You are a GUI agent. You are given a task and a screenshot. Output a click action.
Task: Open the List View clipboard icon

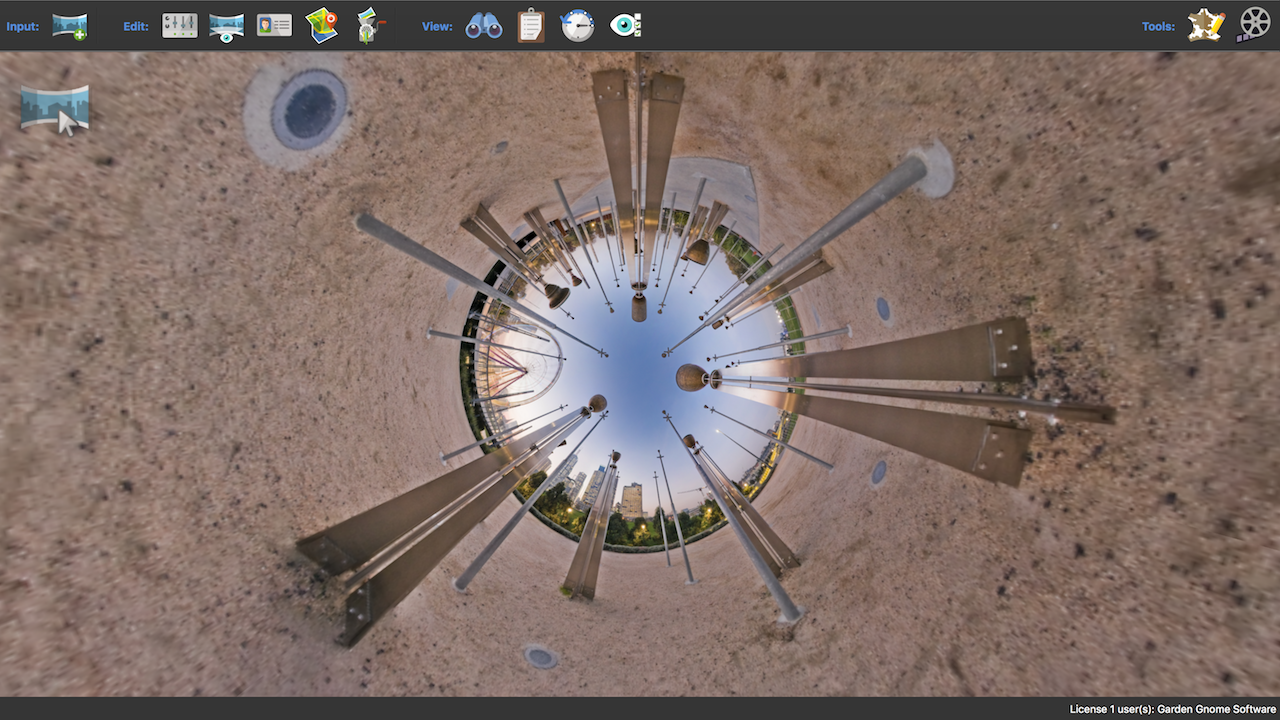(531, 26)
